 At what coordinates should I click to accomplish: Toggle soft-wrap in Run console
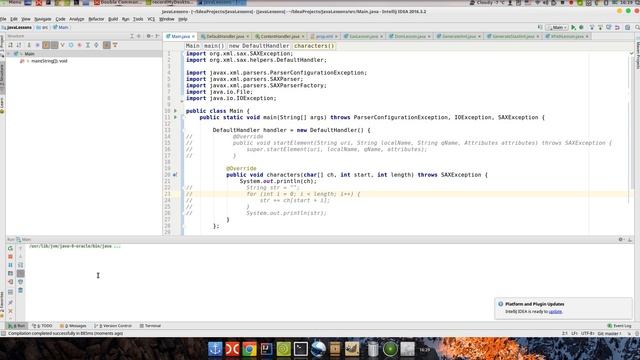(x=20, y=265)
